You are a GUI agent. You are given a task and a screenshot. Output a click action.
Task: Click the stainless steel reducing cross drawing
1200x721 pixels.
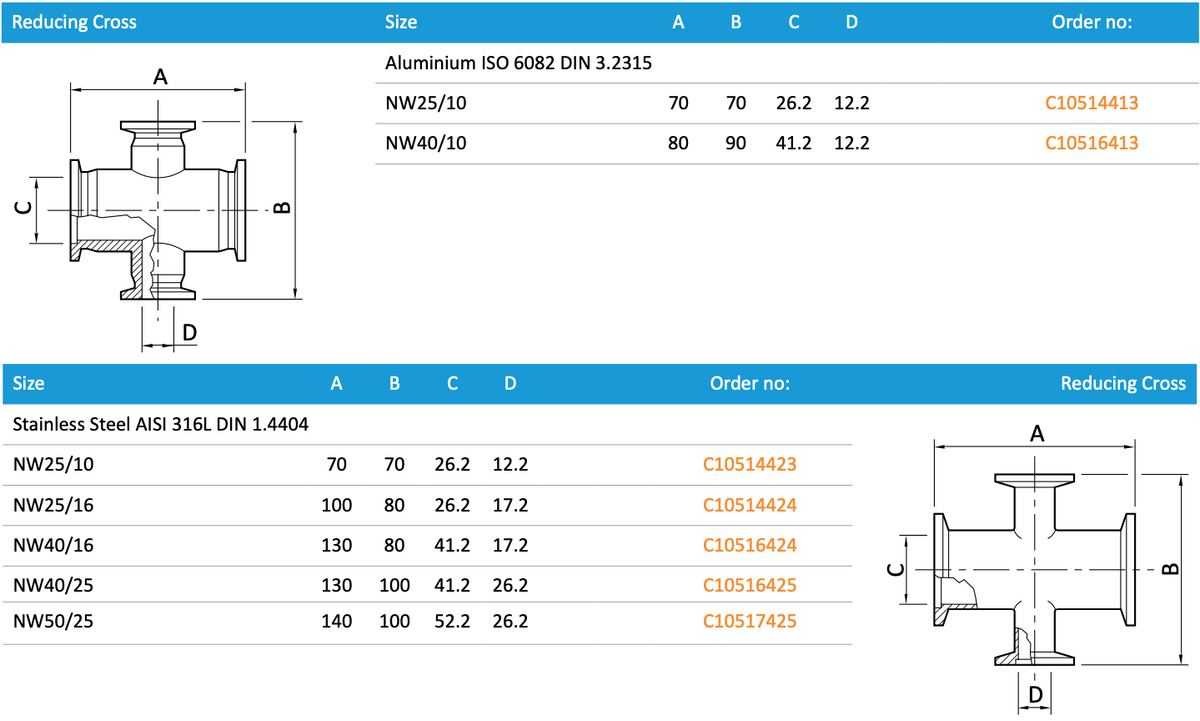1035,570
